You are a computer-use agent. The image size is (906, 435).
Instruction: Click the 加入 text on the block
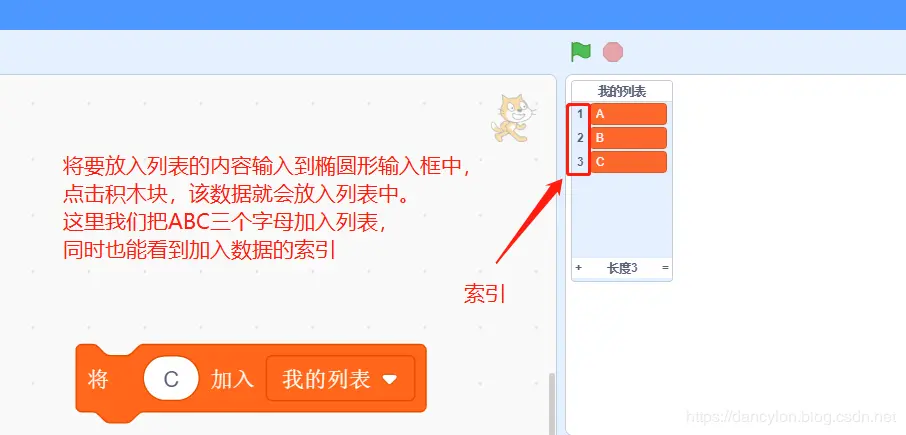(x=232, y=380)
